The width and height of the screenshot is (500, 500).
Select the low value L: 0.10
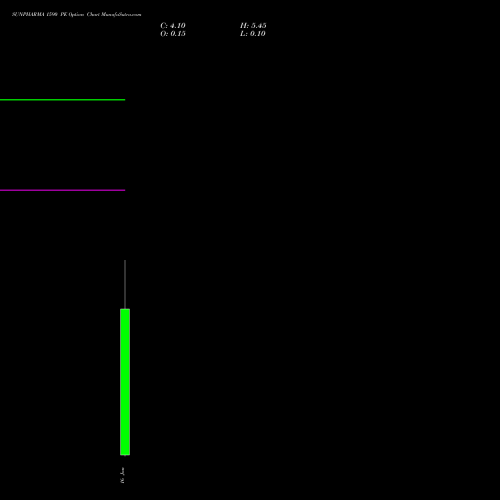click(x=253, y=34)
